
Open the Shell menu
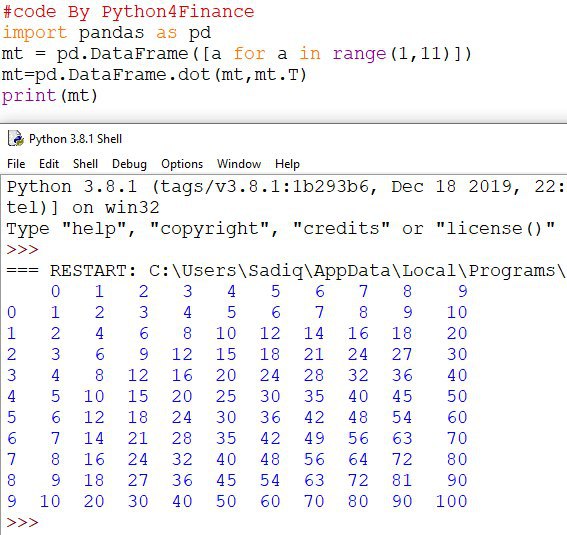pyautogui.click(x=85, y=164)
